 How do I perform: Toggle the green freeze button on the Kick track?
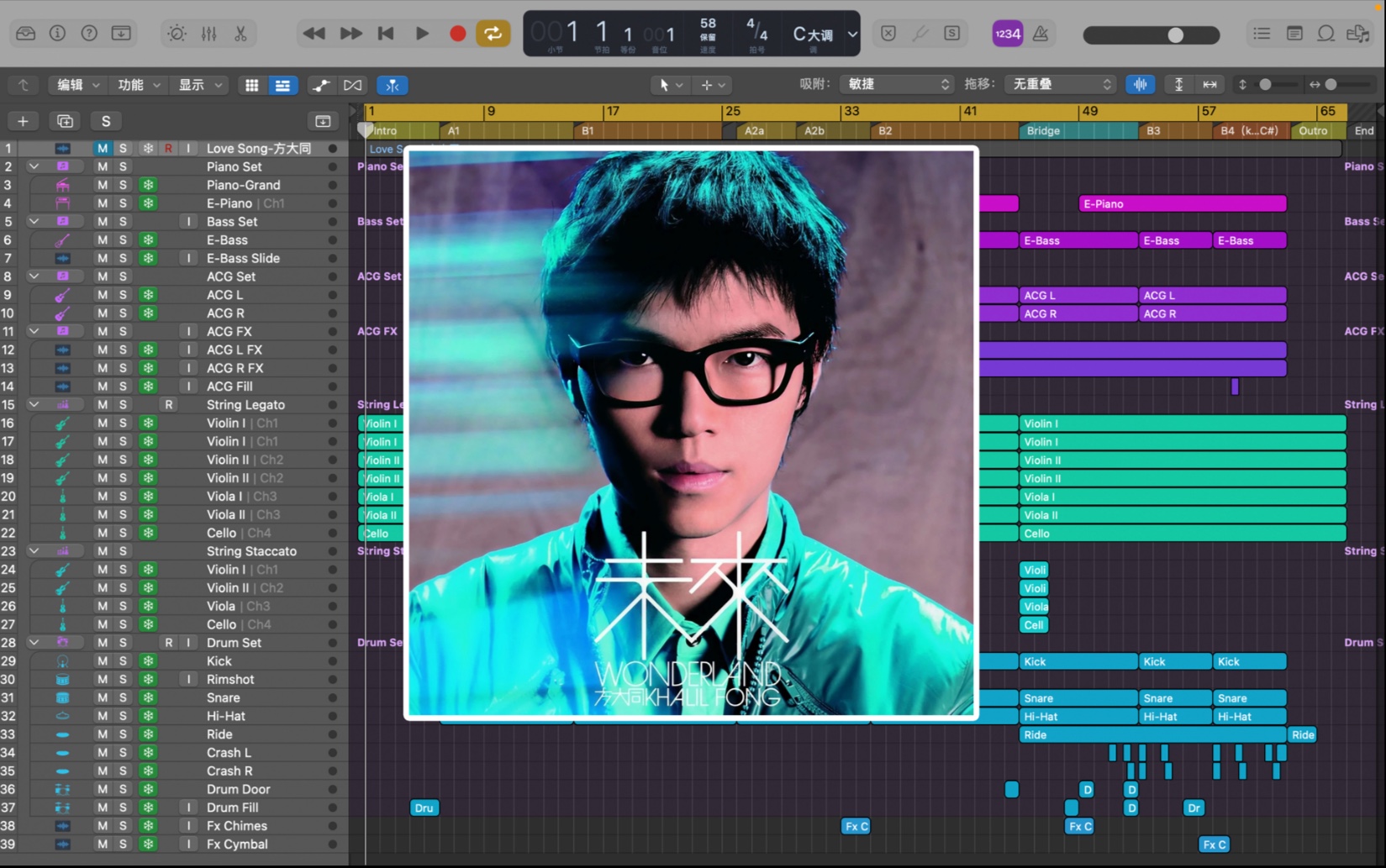[x=148, y=660]
